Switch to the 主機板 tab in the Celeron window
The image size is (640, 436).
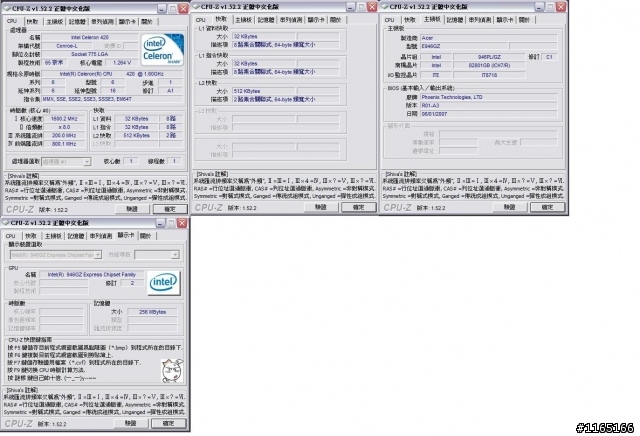point(54,22)
